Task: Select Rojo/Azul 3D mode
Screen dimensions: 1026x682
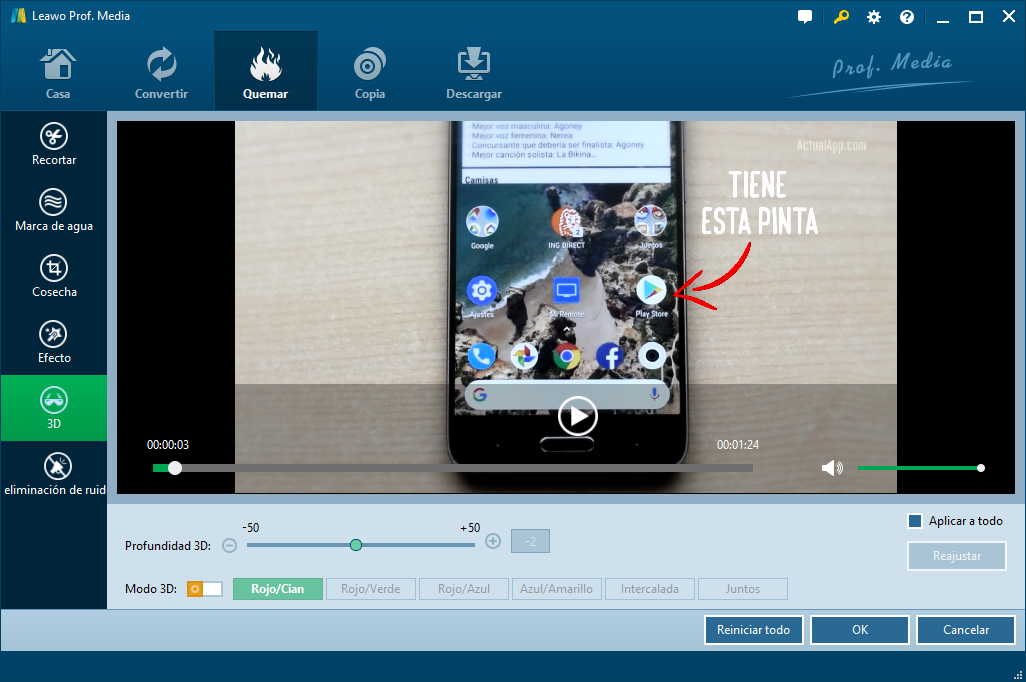Action: point(464,589)
